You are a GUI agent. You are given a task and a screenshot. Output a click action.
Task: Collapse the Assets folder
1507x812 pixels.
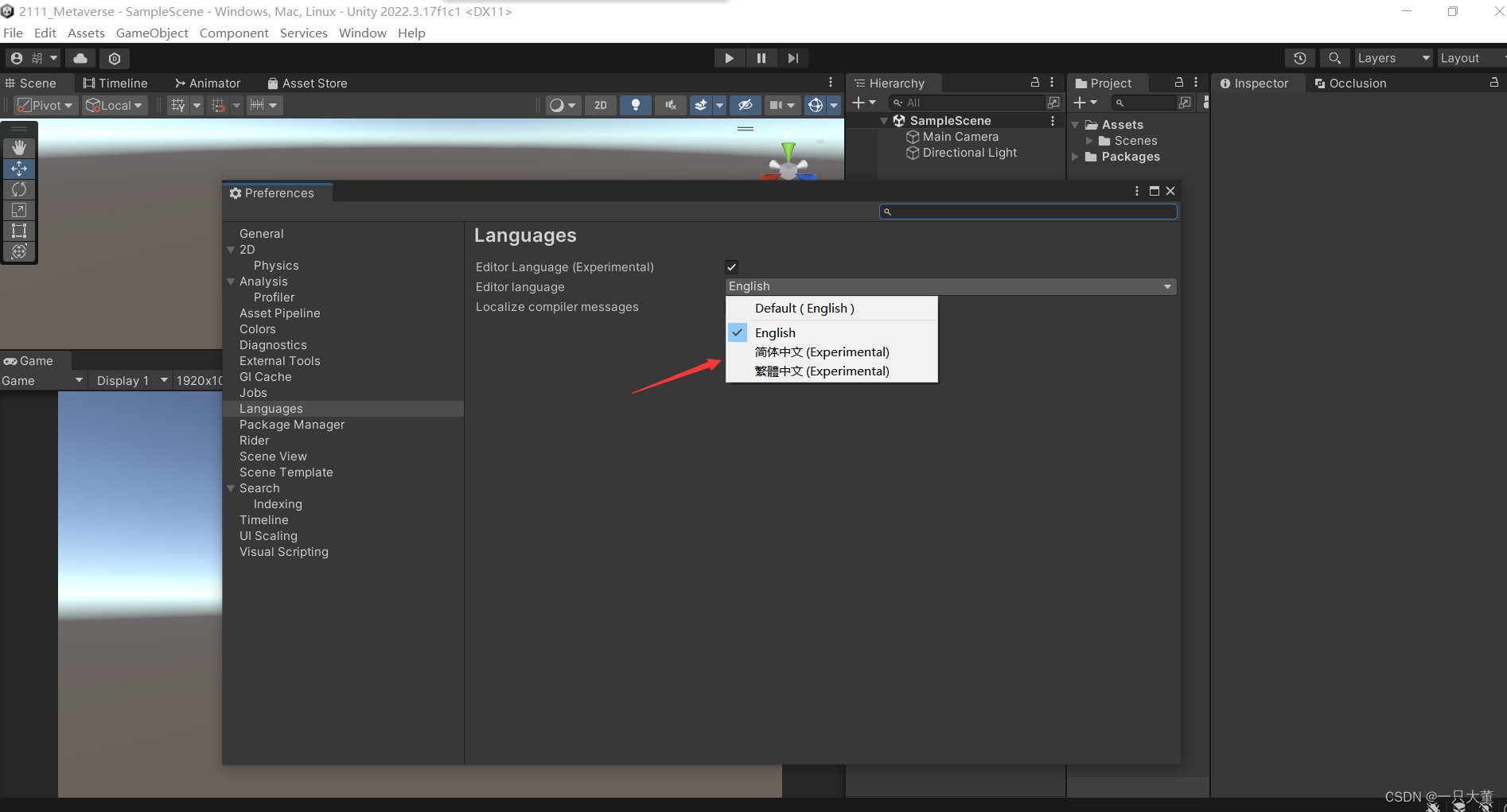[x=1076, y=125]
